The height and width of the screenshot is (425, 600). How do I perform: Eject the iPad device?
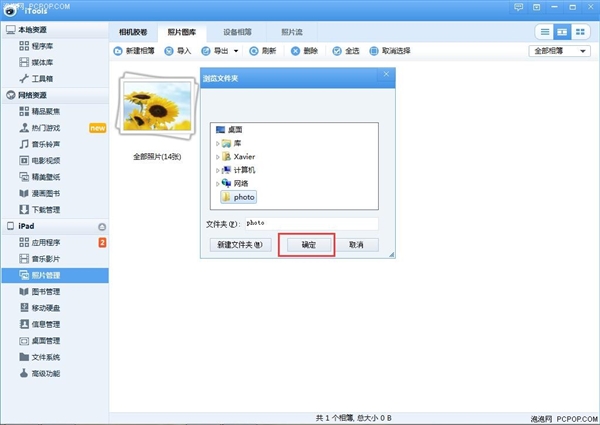coord(102,227)
